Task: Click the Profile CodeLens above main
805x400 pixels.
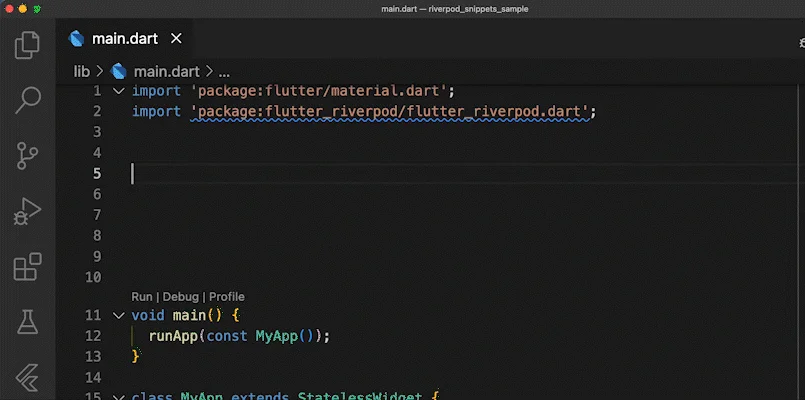Action: [227, 297]
